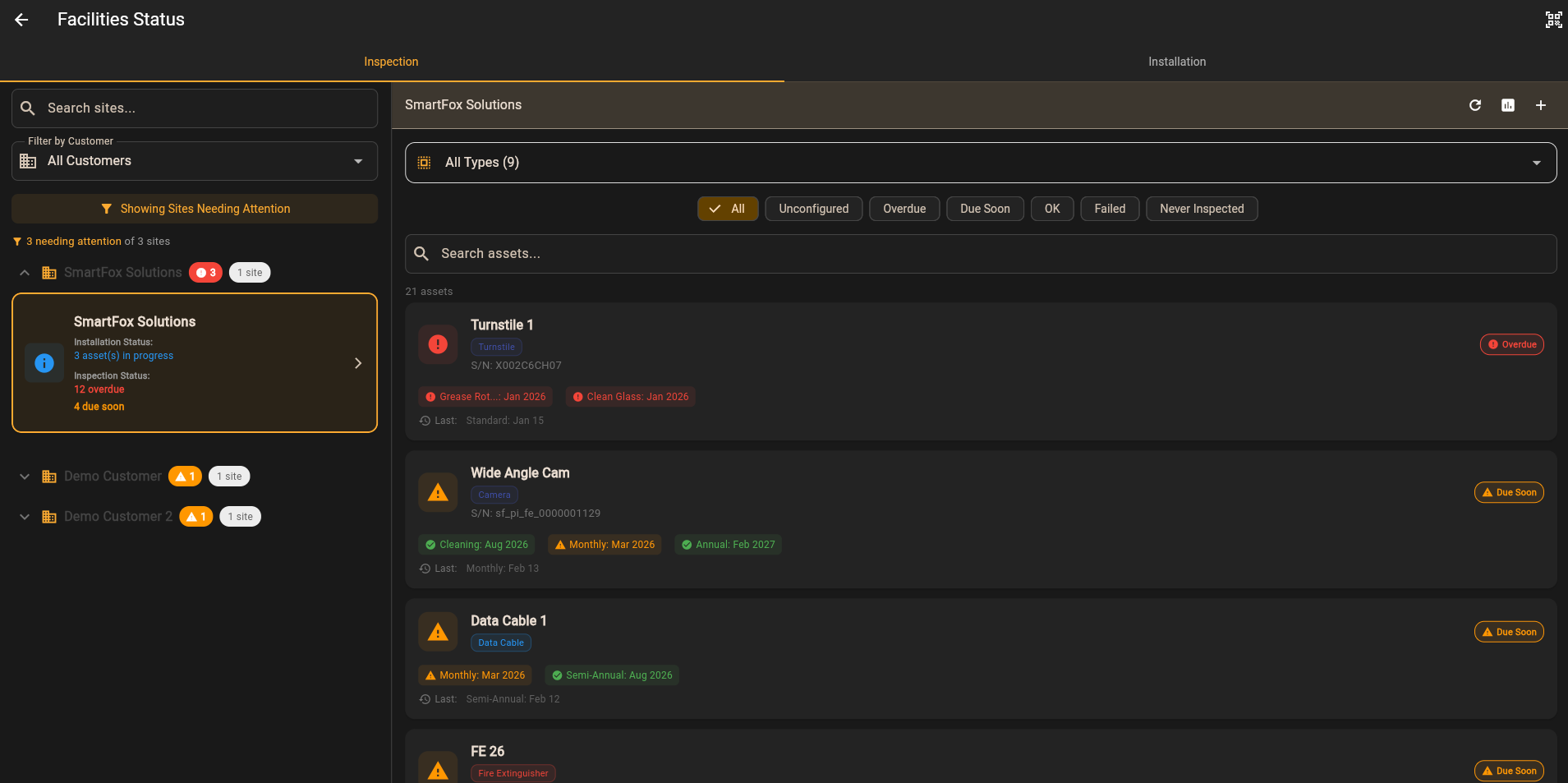Click the Grease Rot... Jan 2026 chip
The image size is (1568, 783).
tap(485, 397)
